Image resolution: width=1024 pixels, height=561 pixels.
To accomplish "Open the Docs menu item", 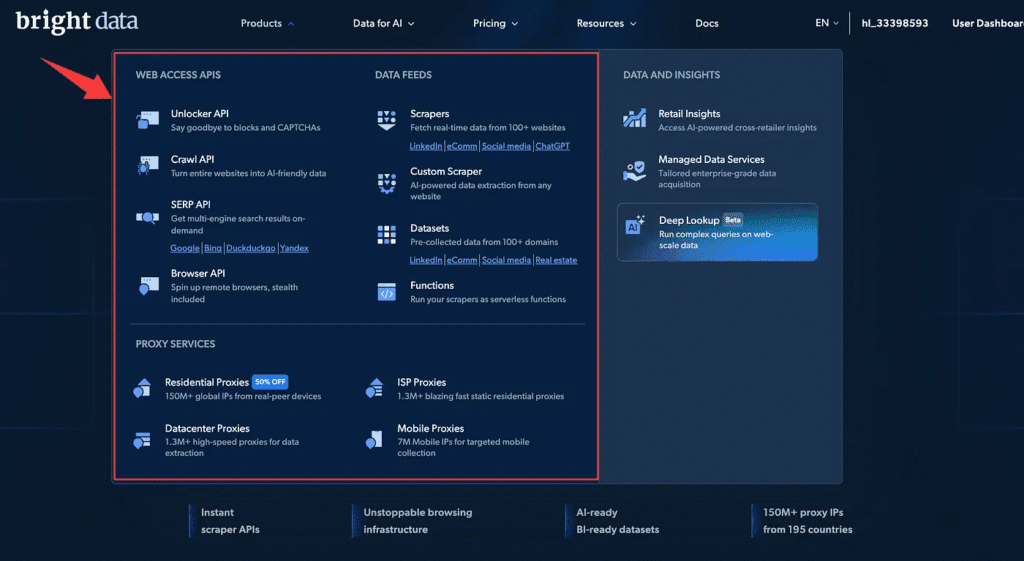I will [x=706, y=23].
